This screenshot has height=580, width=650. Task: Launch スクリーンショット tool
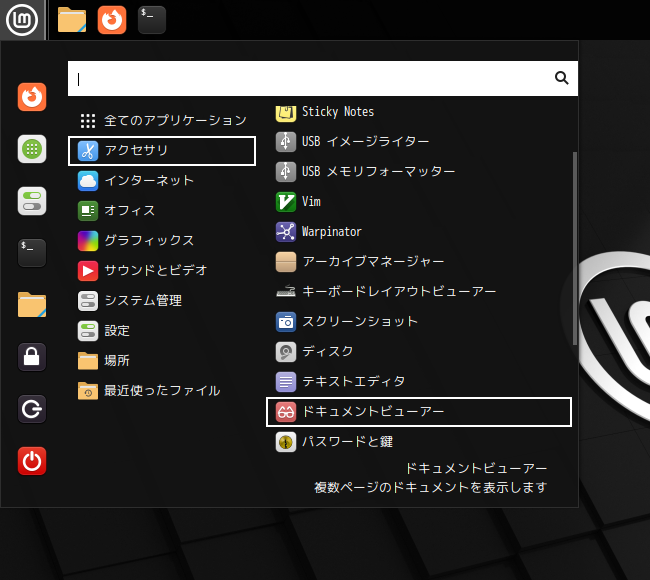(x=419, y=322)
